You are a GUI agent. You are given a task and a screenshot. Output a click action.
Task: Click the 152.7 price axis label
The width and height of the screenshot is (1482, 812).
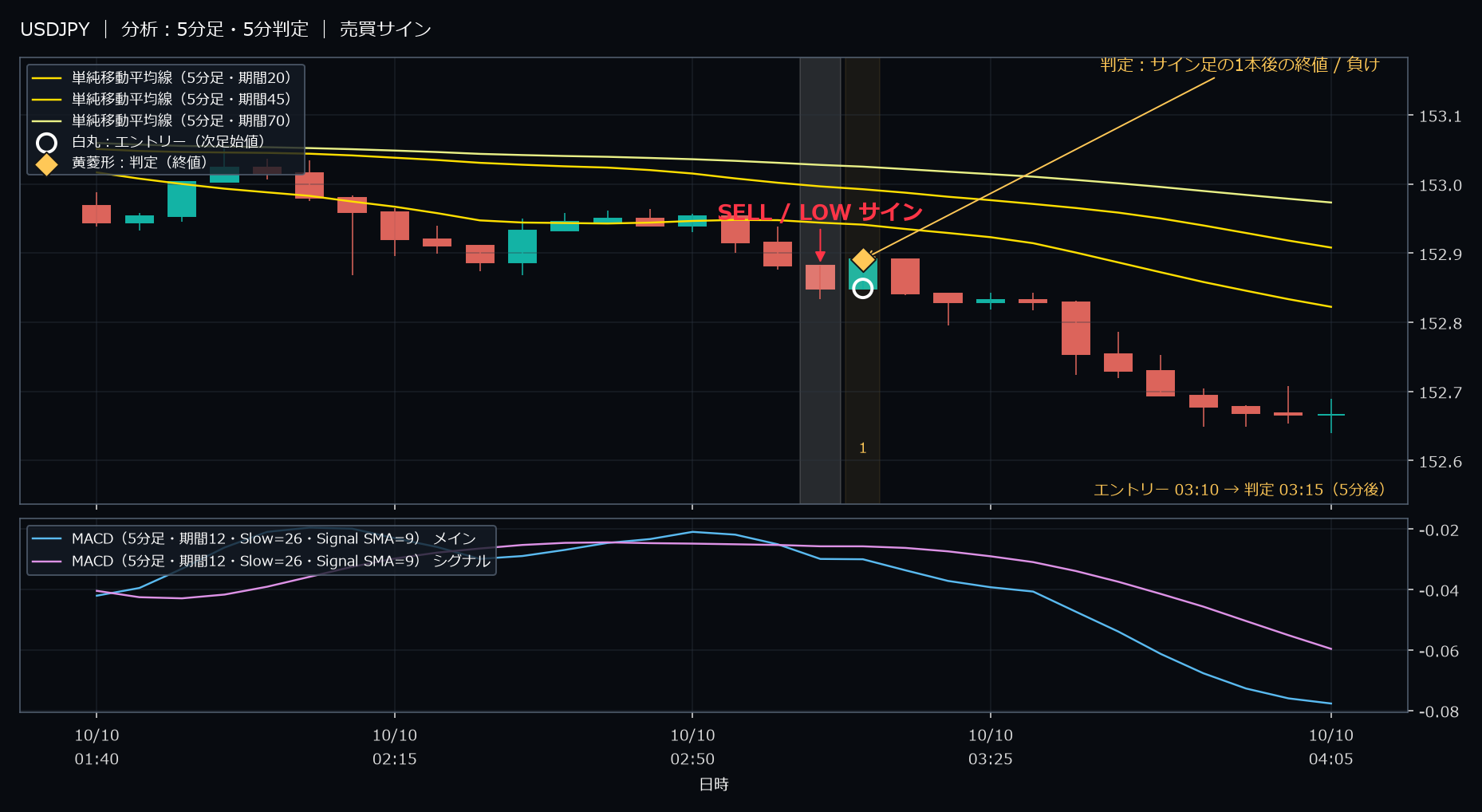pyautogui.click(x=1440, y=392)
